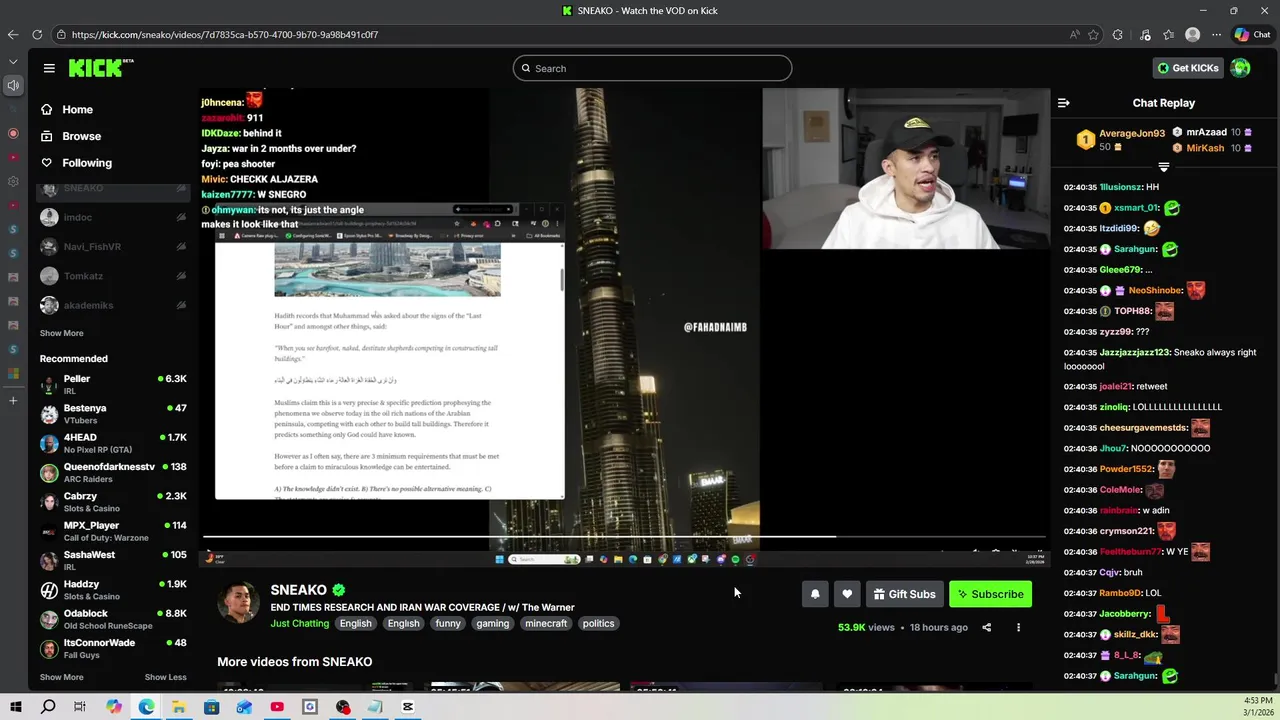Open the Tomkatz followed channel
This screenshot has height=720, width=1280.
[x=113, y=276]
